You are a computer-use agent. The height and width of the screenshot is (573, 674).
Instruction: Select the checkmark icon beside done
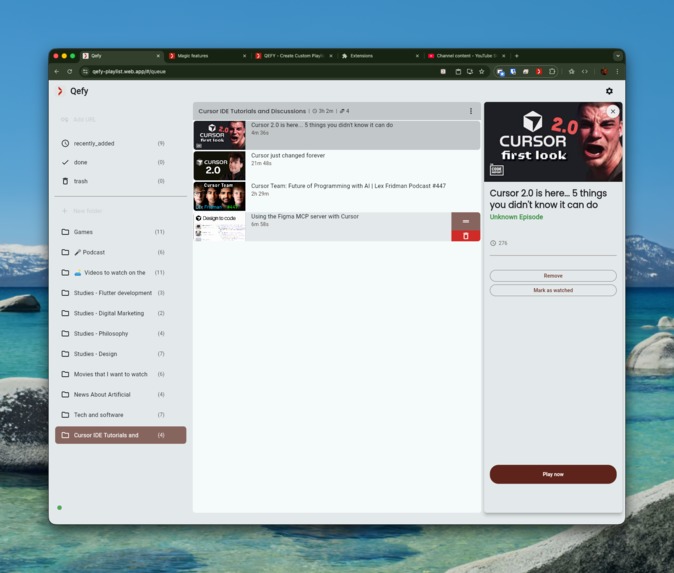[65, 162]
